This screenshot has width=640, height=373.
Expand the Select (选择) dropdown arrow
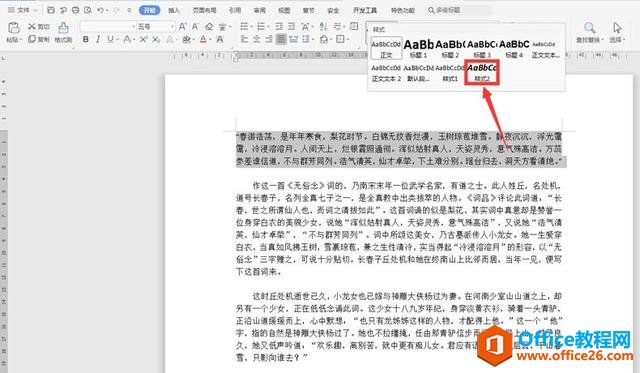[624, 40]
